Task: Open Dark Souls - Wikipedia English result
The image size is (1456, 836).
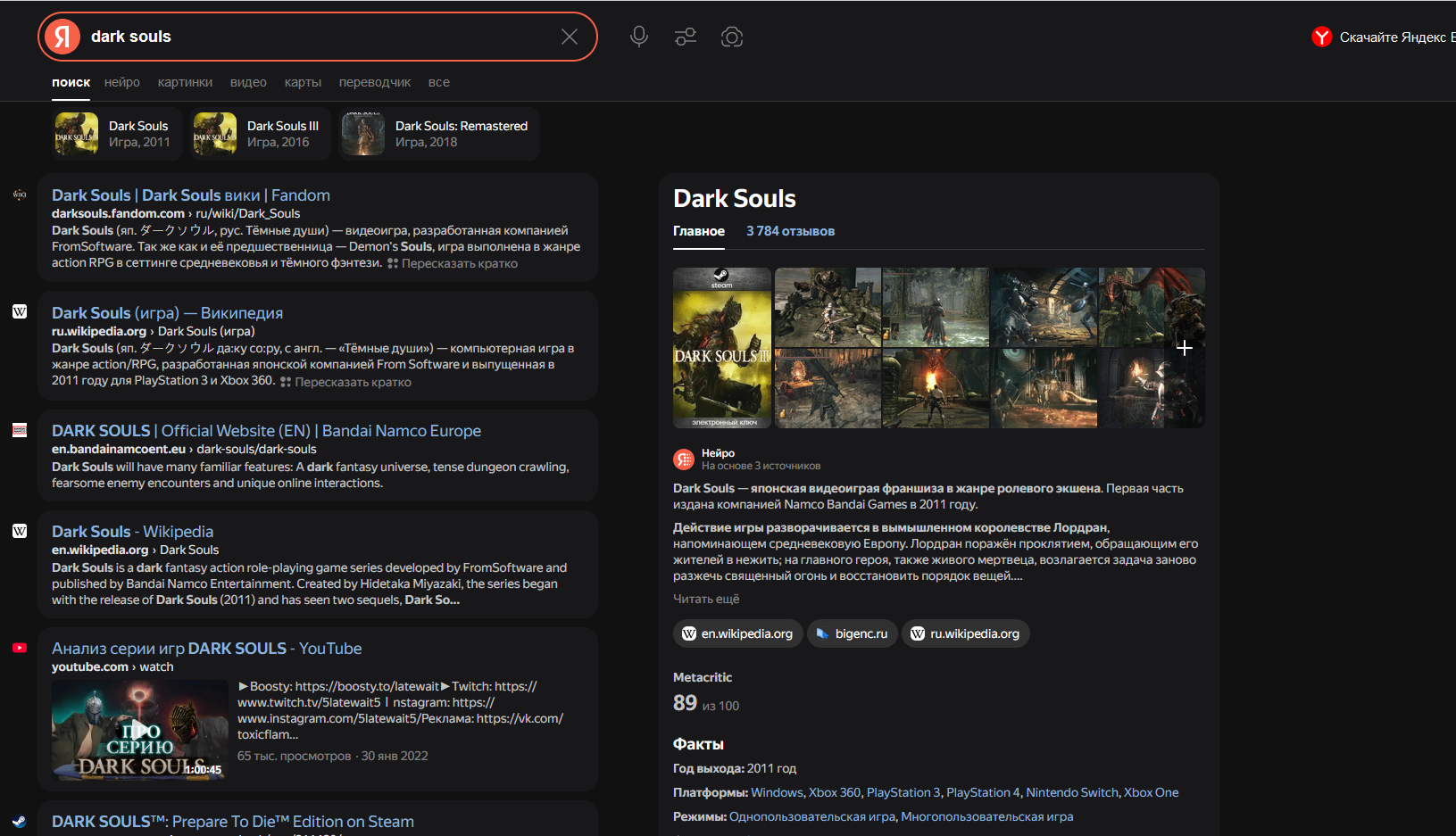Action: (x=132, y=532)
